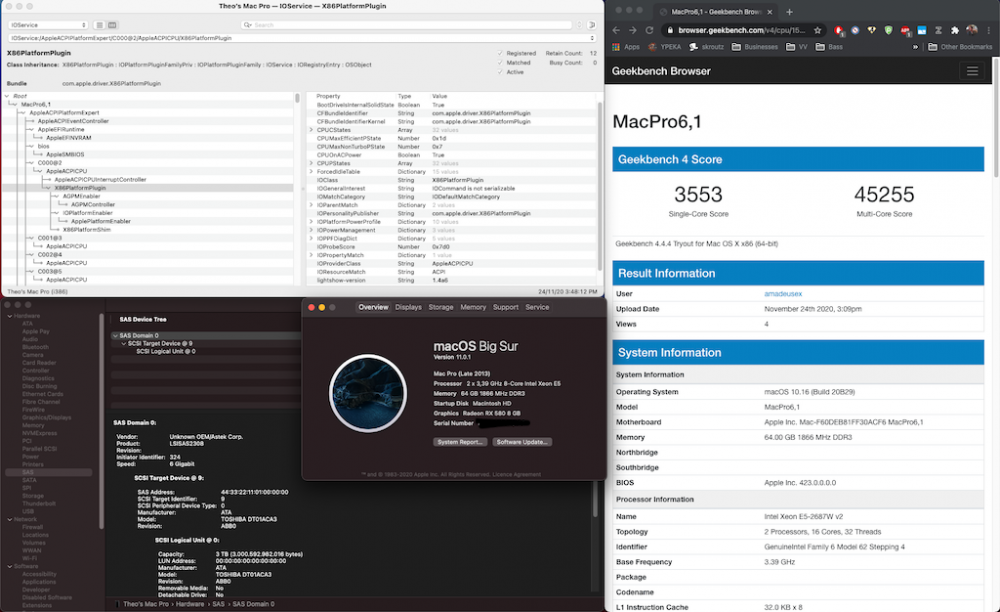Collapse the Root tree node
The image size is (1000, 612).
(x=6, y=96)
